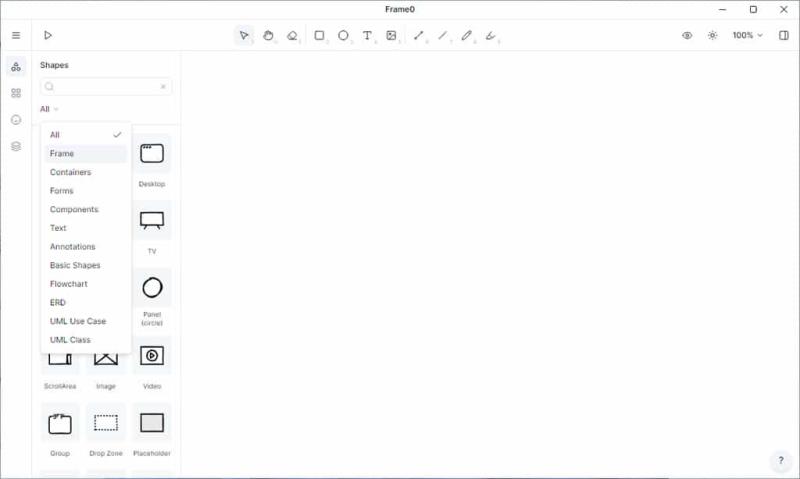Choose the eraser tool
The height and width of the screenshot is (479, 800).
coord(292,35)
